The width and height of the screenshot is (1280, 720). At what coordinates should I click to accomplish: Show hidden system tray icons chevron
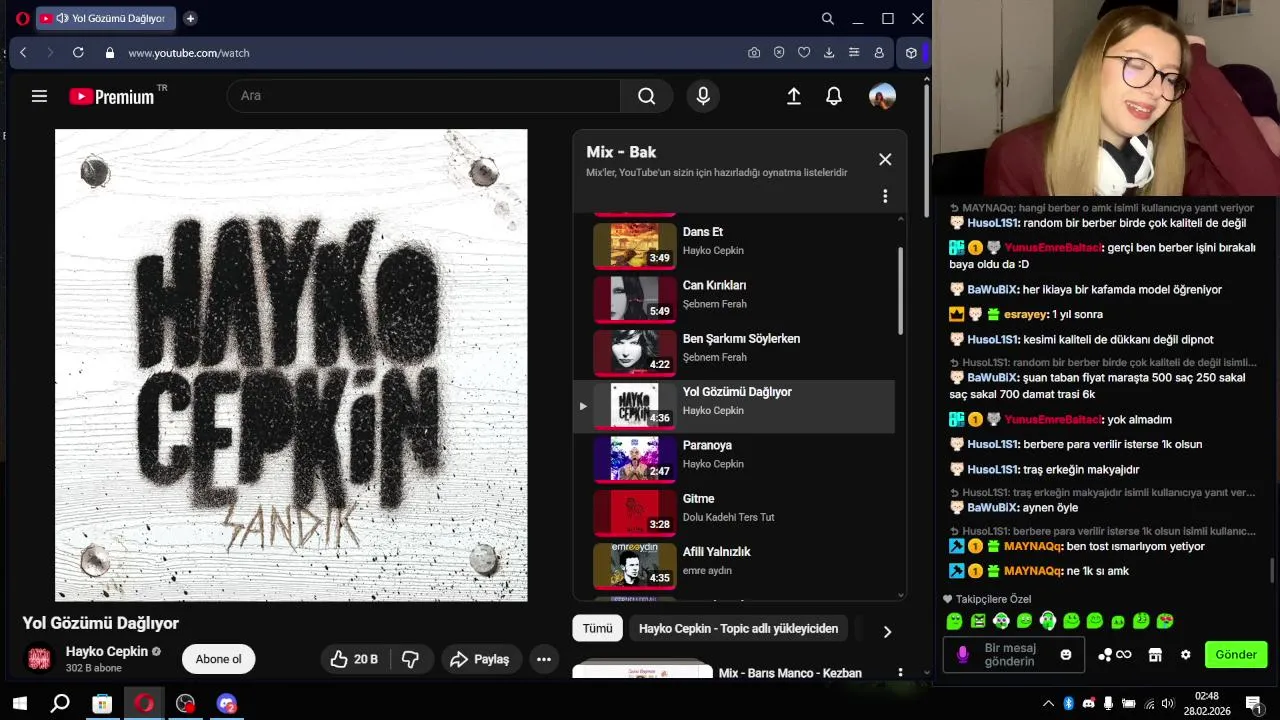point(1048,703)
